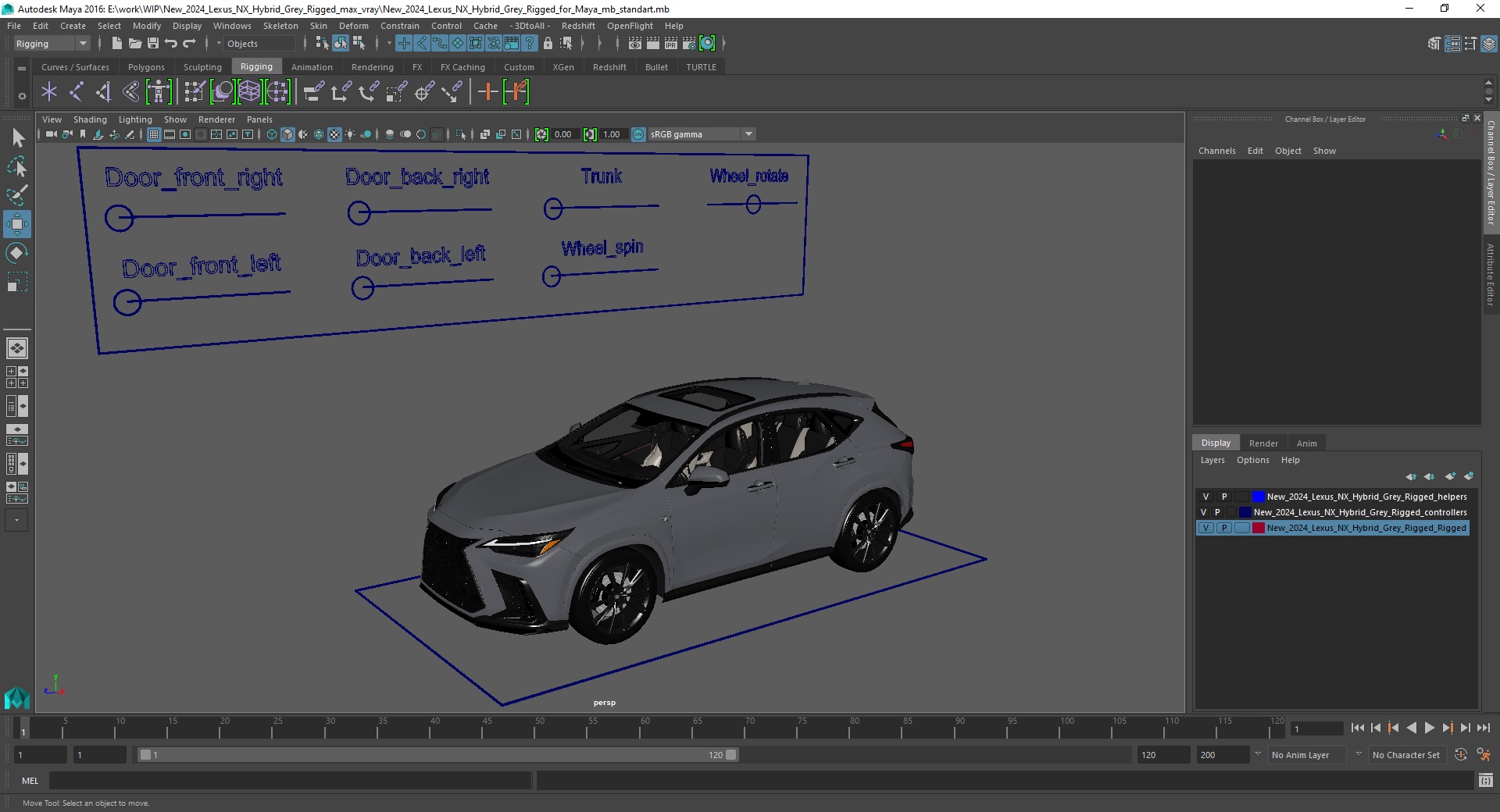1500x812 pixels.
Task: Open the Rigging menu set dropdown
Action: (x=52, y=44)
